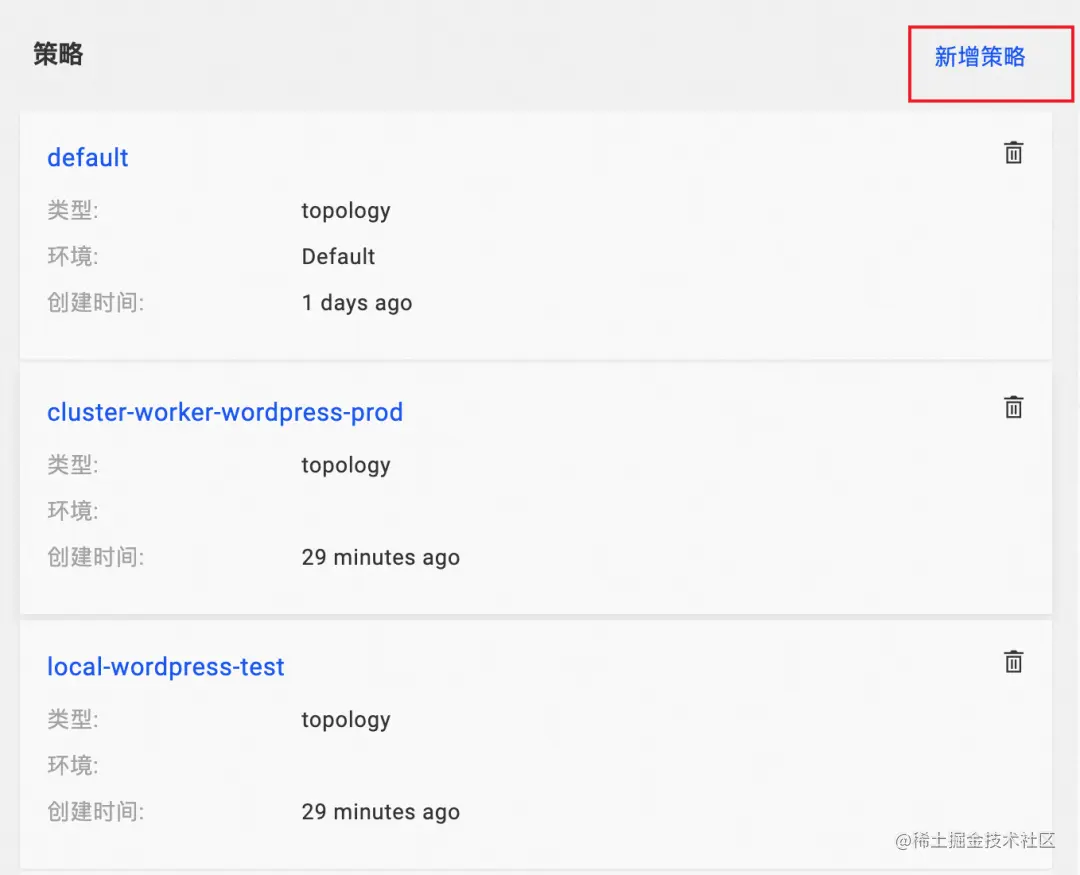Select topology type in default card

point(346,211)
